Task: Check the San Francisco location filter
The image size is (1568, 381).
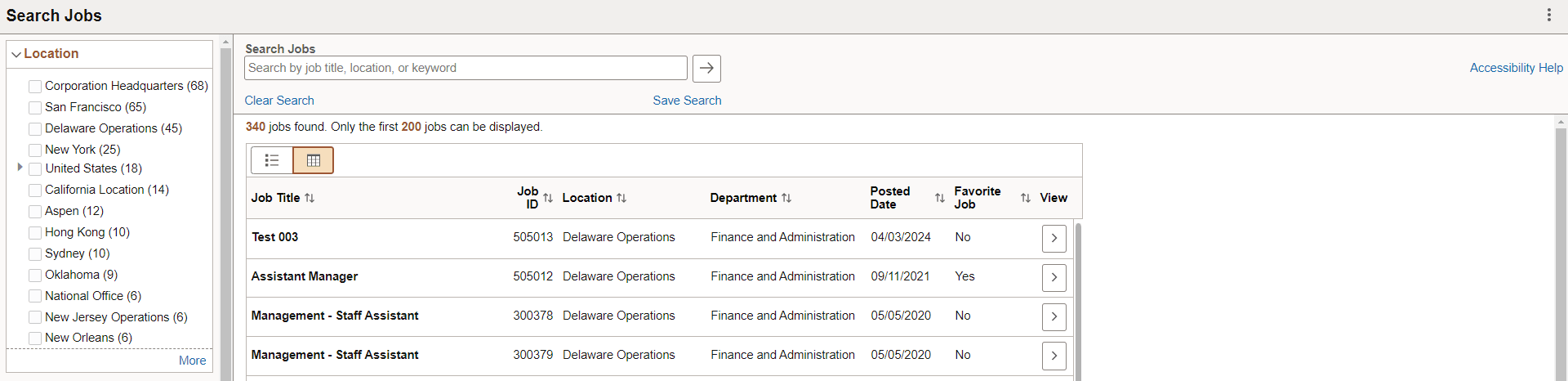Action: 35,108
